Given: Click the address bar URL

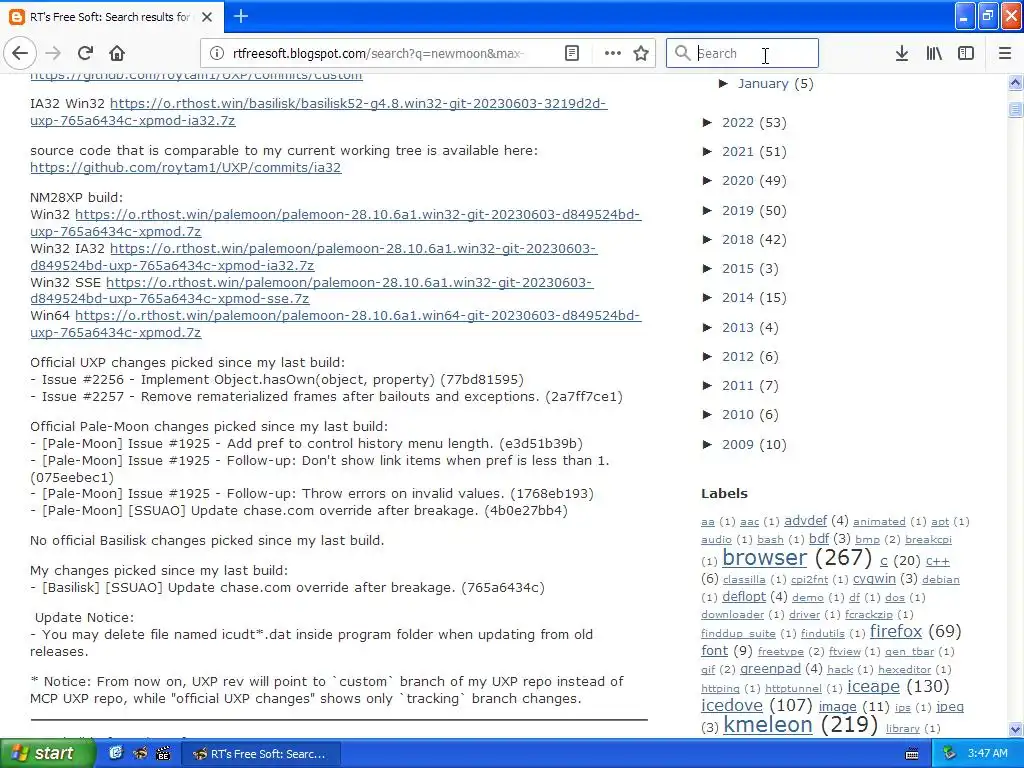Looking at the screenshot, I should [378, 53].
